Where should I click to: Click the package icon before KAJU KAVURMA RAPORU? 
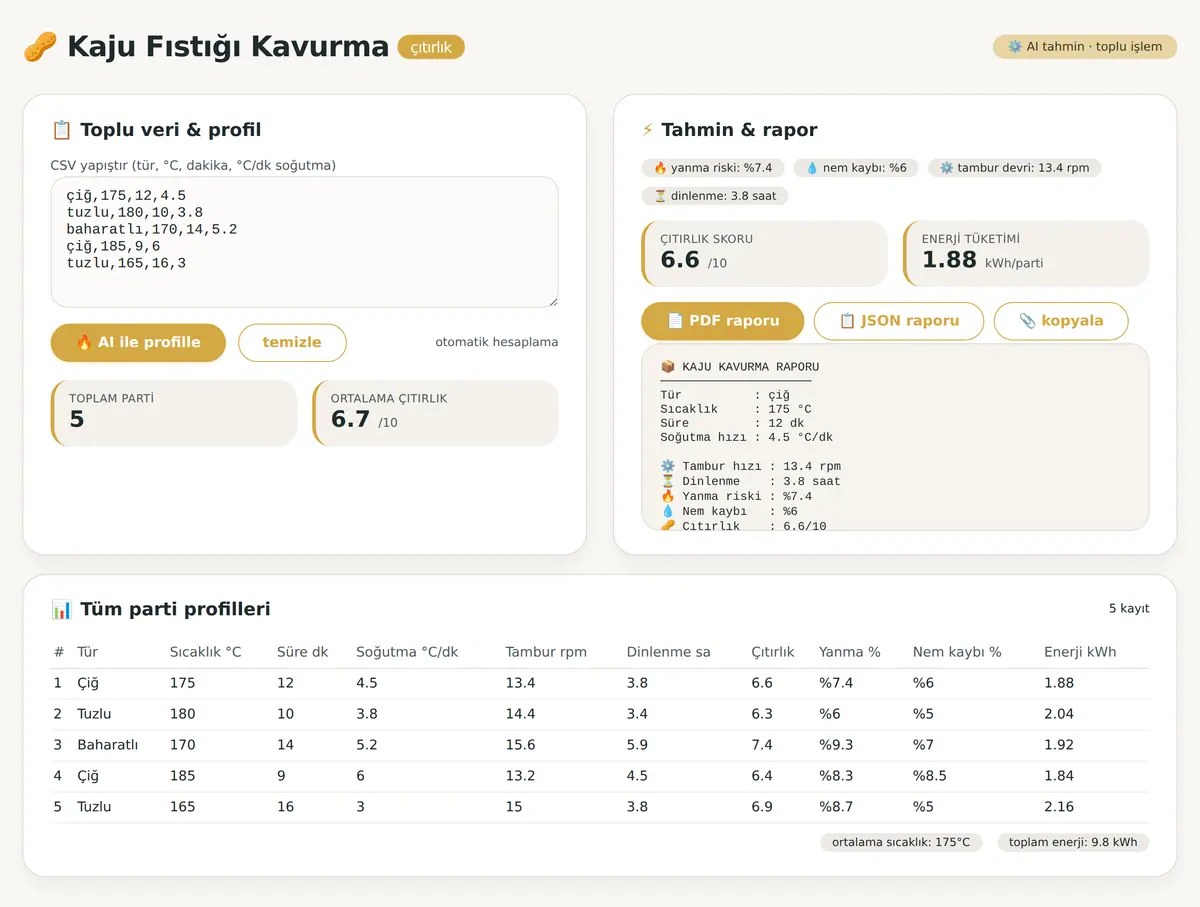tap(667, 367)
